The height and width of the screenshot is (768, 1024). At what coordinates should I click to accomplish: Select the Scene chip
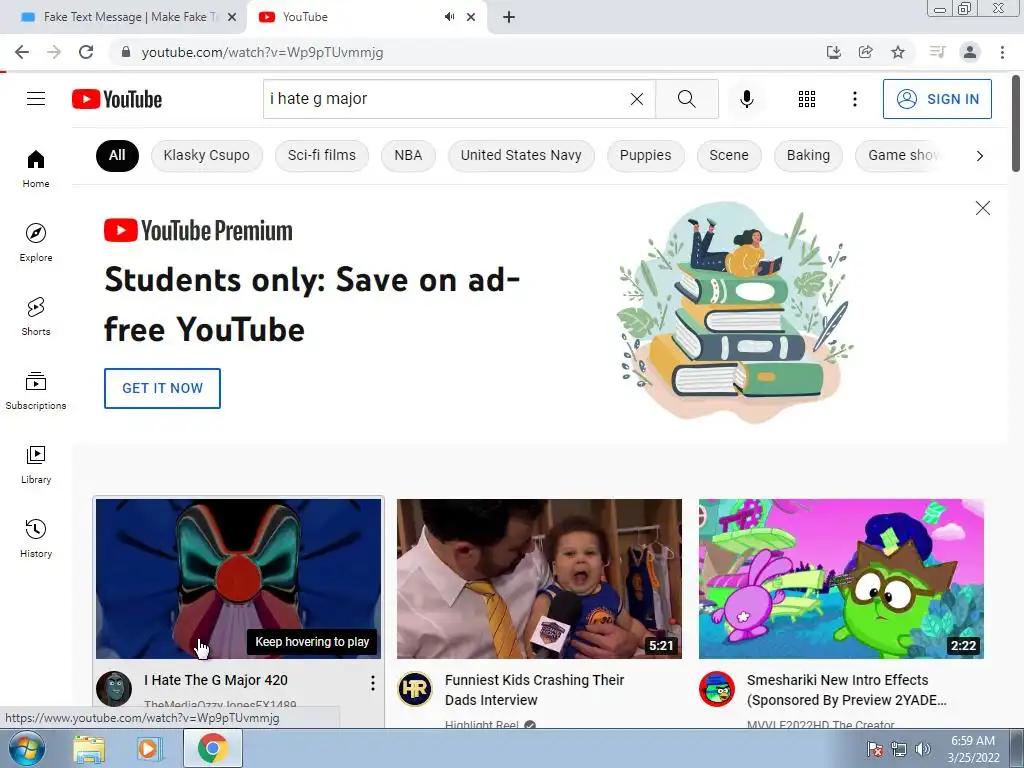tap(729, 155)
